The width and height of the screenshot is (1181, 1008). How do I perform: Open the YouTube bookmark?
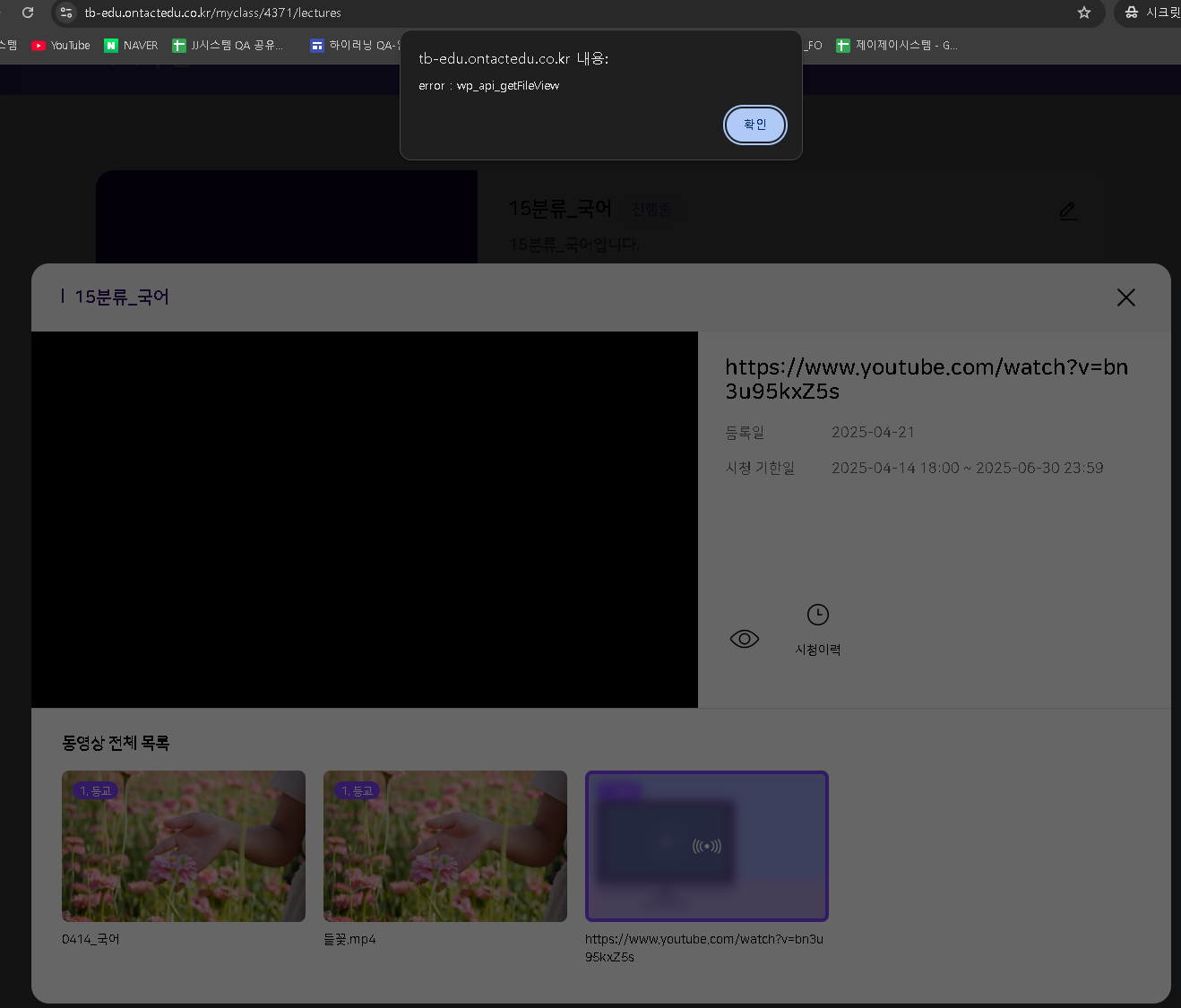coord(61,46)
